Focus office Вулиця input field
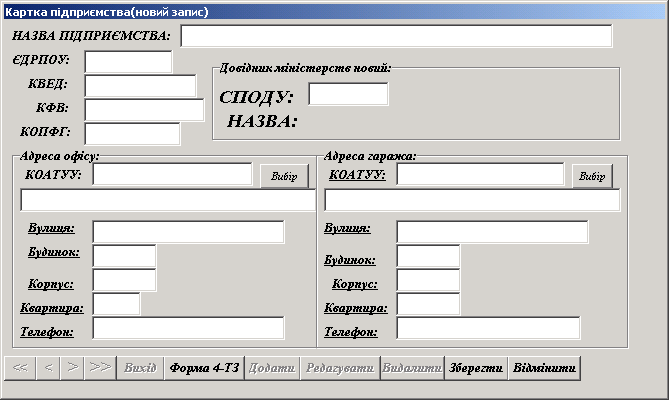The height and width of the screenshot is (400, 669). [x=188, y=232]
